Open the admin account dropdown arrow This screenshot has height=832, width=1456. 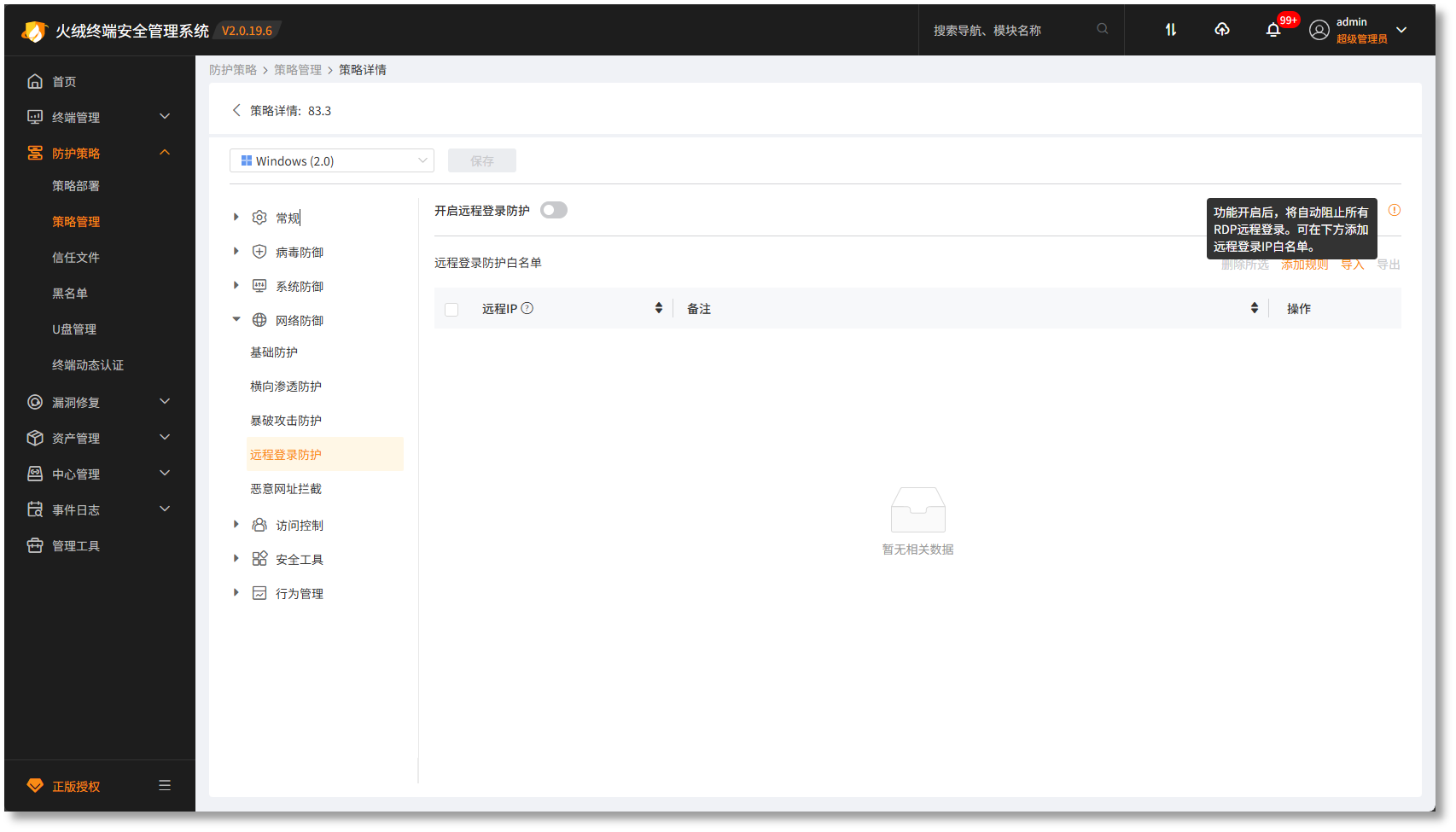(1401, 30)
